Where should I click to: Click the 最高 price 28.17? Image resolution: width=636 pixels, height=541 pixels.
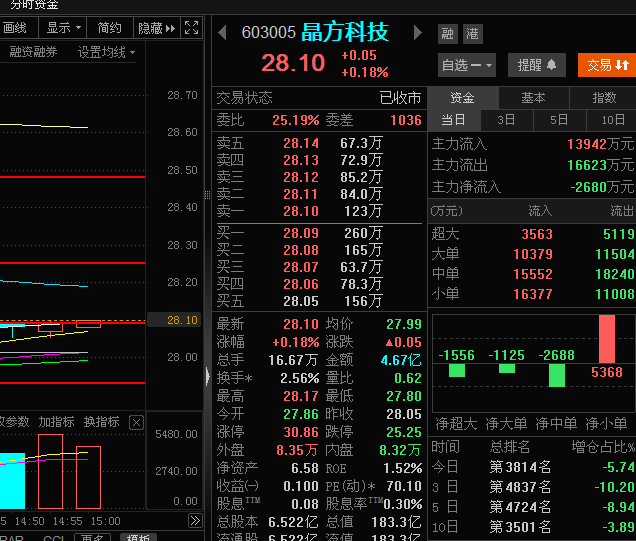301,397
